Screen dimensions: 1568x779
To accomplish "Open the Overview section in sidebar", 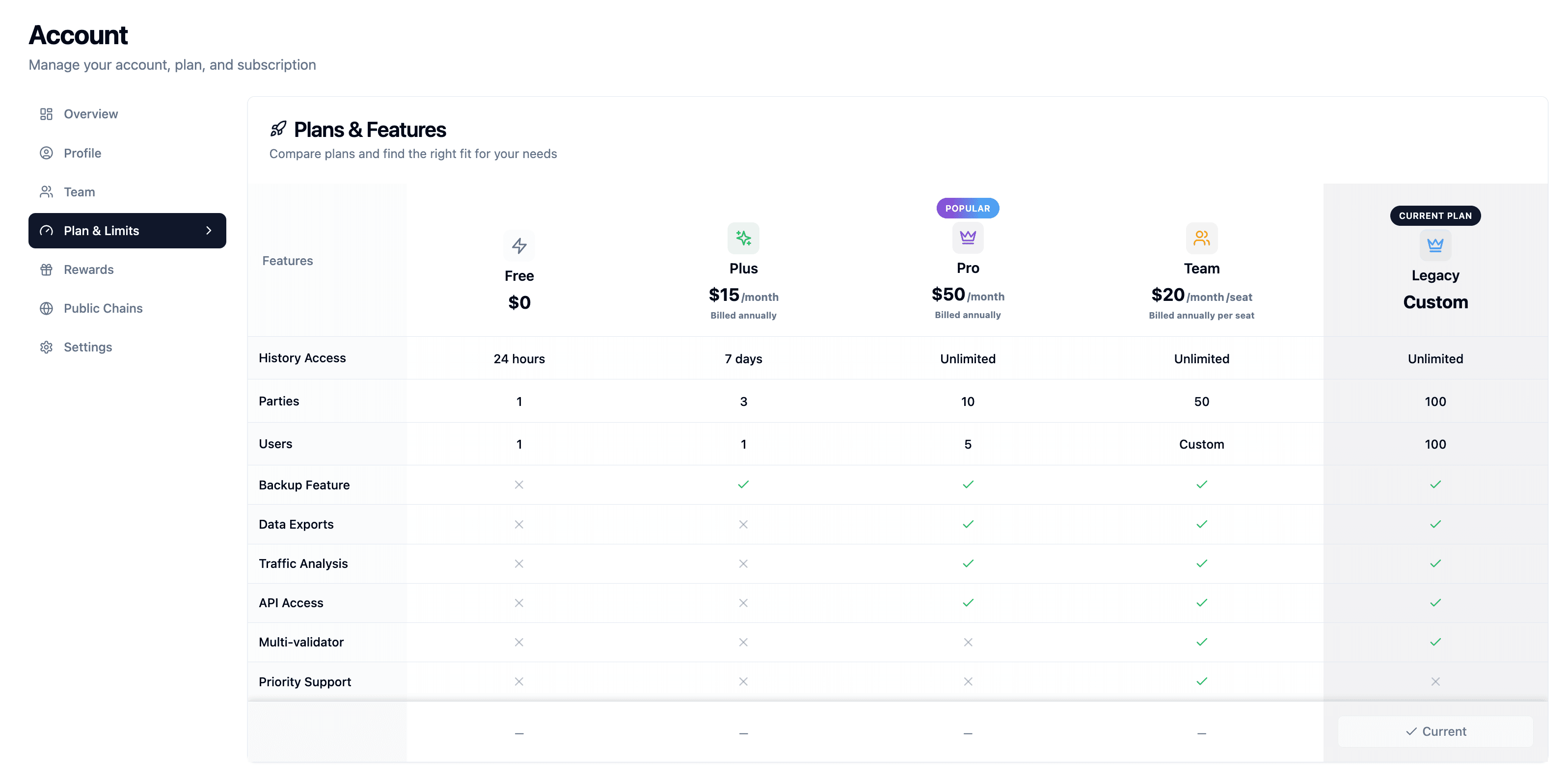I will point(91,114).
